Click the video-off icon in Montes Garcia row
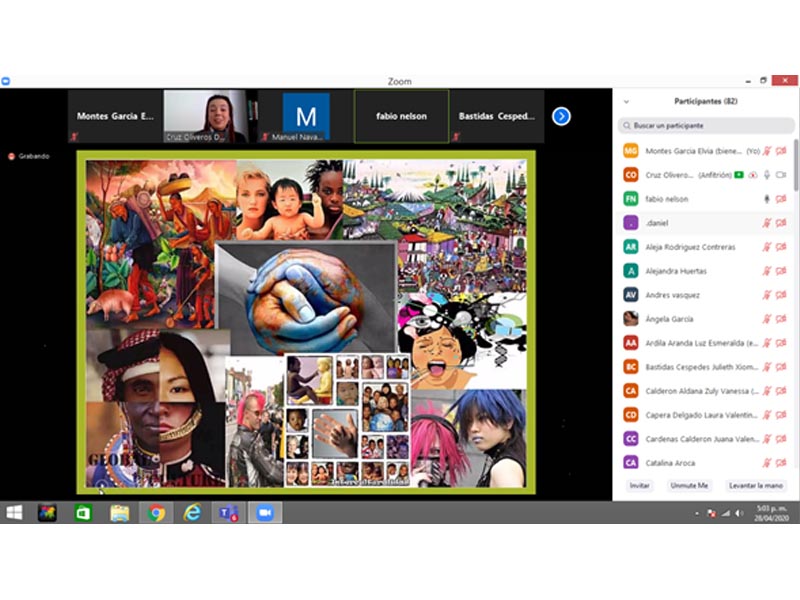The image size is (800, 600). [x=781, y=151]
